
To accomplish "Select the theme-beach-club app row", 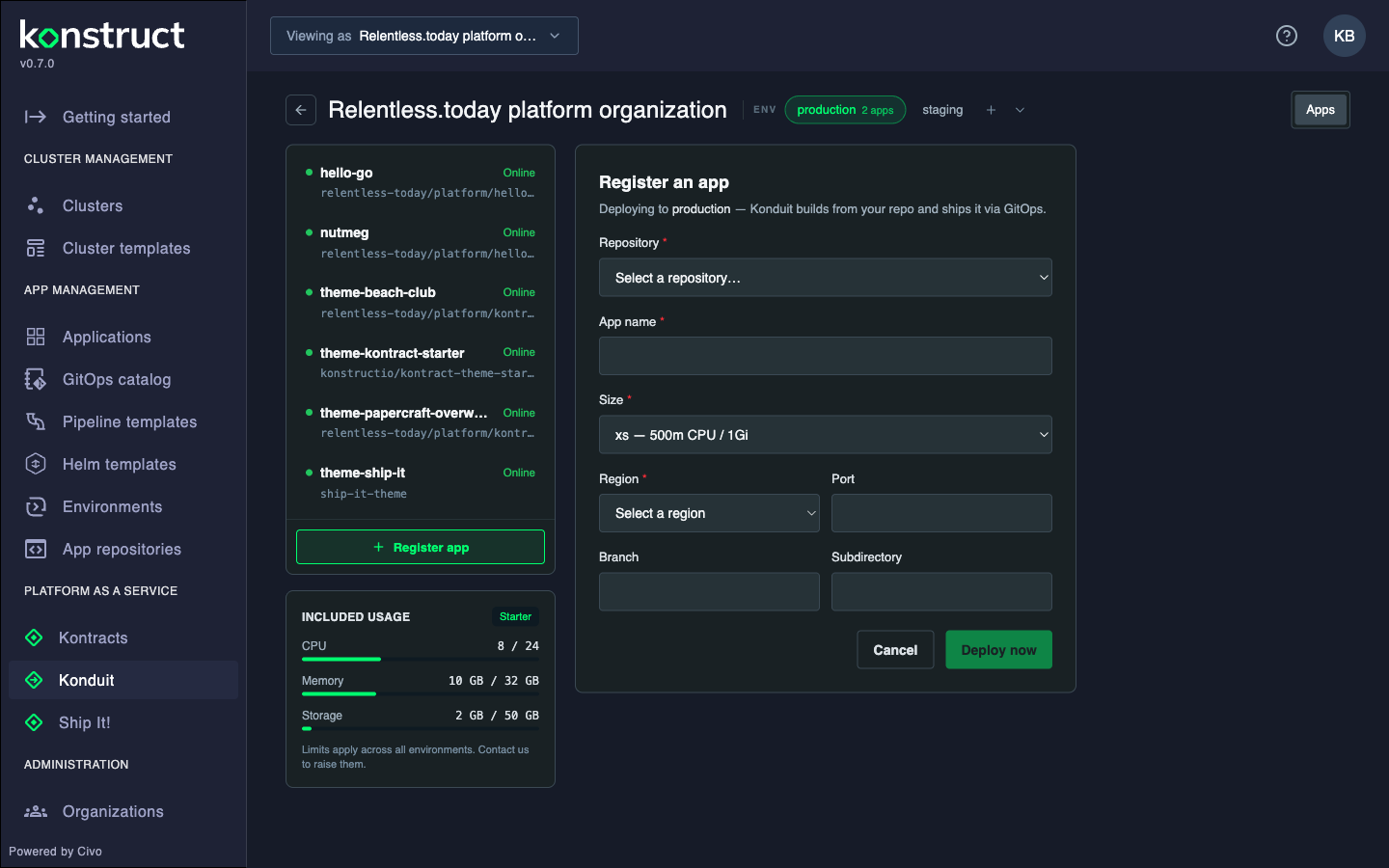I will coord(421,302).
